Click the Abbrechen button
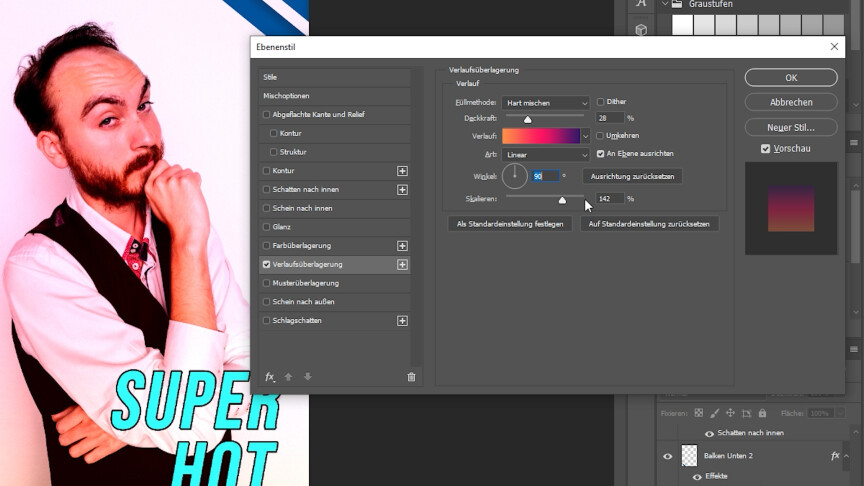The width and height of the screenshot is (864, 486). pyautogui.click(x=790, y=102)
